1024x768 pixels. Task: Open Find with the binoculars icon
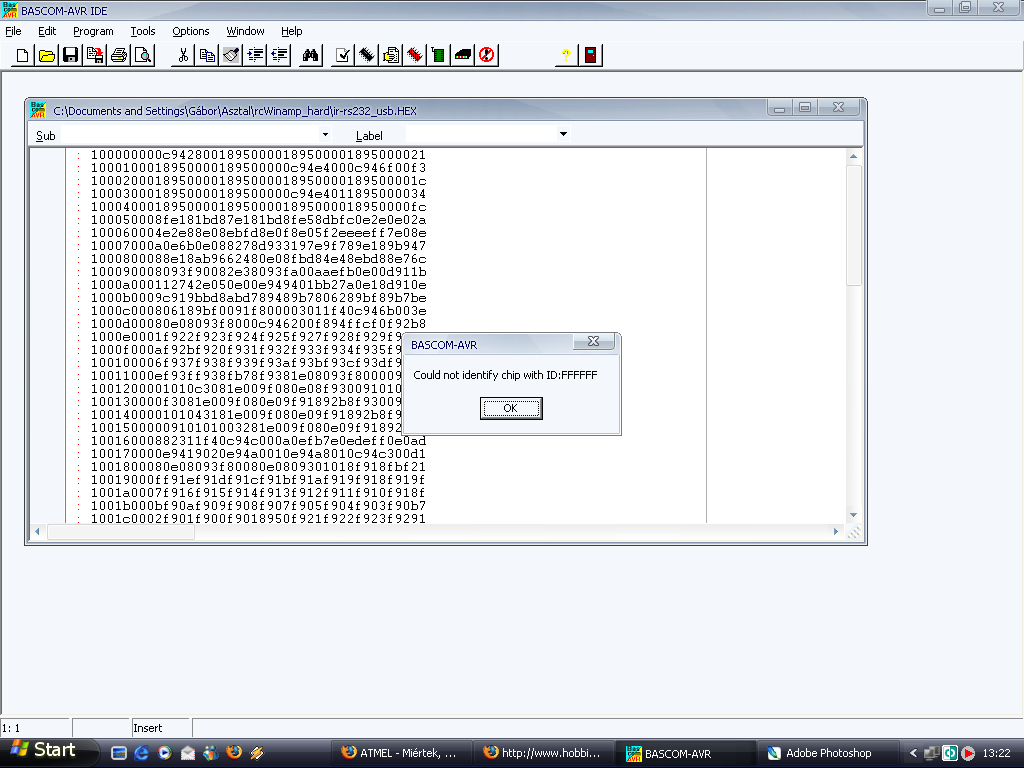pyautogui.click(x=310, y=56)
